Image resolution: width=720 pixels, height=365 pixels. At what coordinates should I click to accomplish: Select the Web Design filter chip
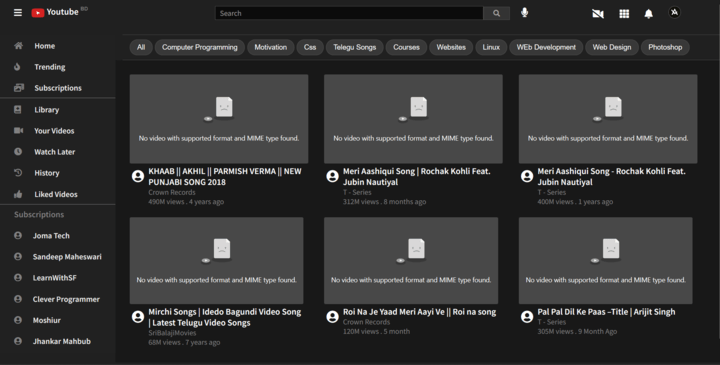point(612,47)
